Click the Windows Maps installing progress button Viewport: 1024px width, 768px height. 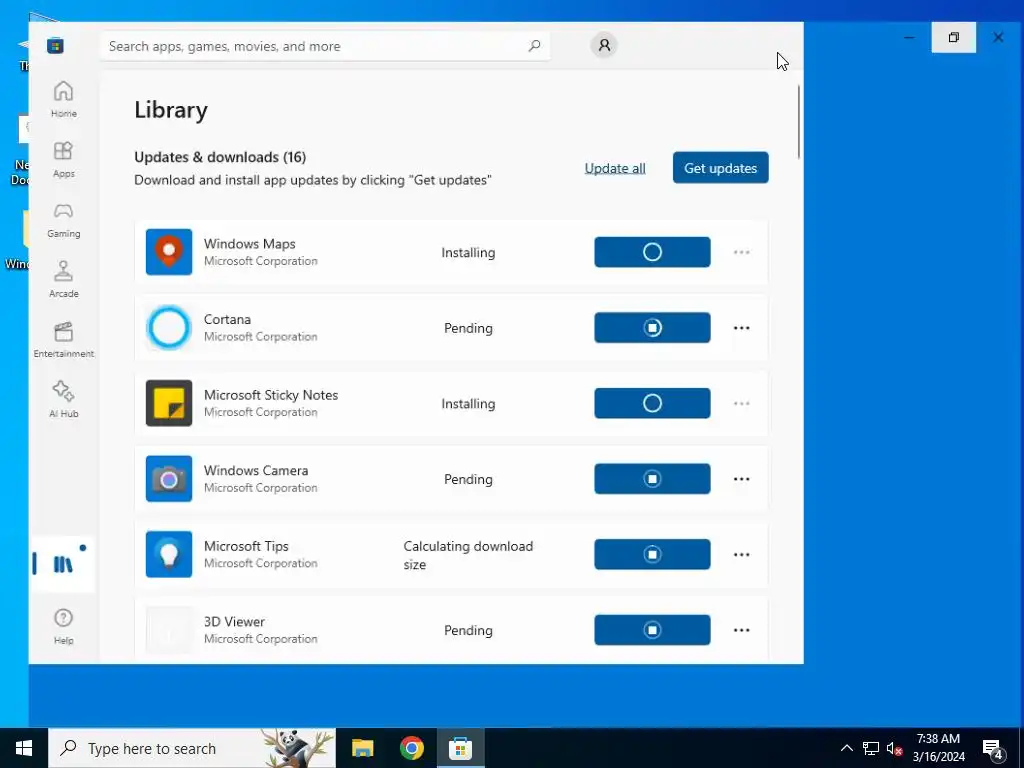(x=652, y=252)
